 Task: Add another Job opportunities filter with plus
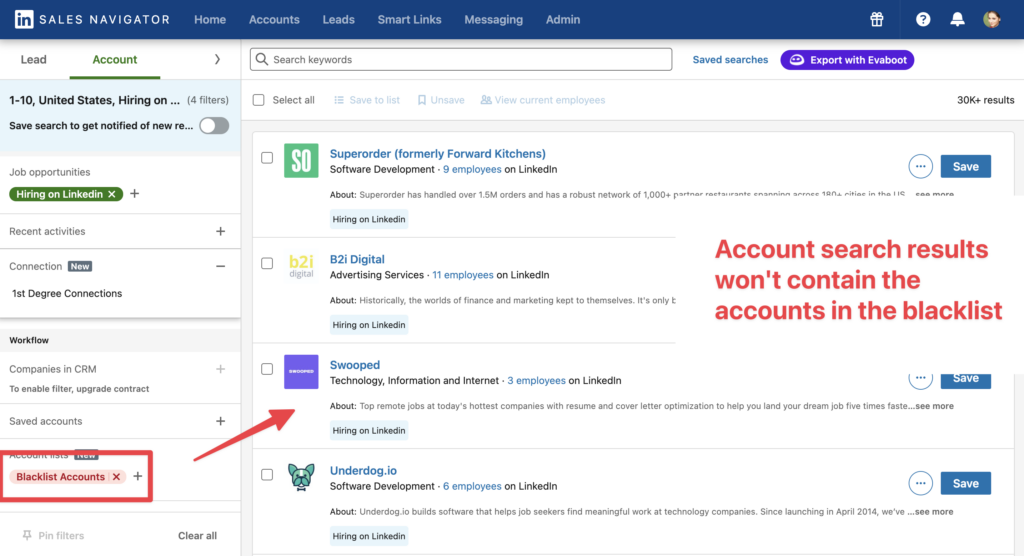point(135,193)
